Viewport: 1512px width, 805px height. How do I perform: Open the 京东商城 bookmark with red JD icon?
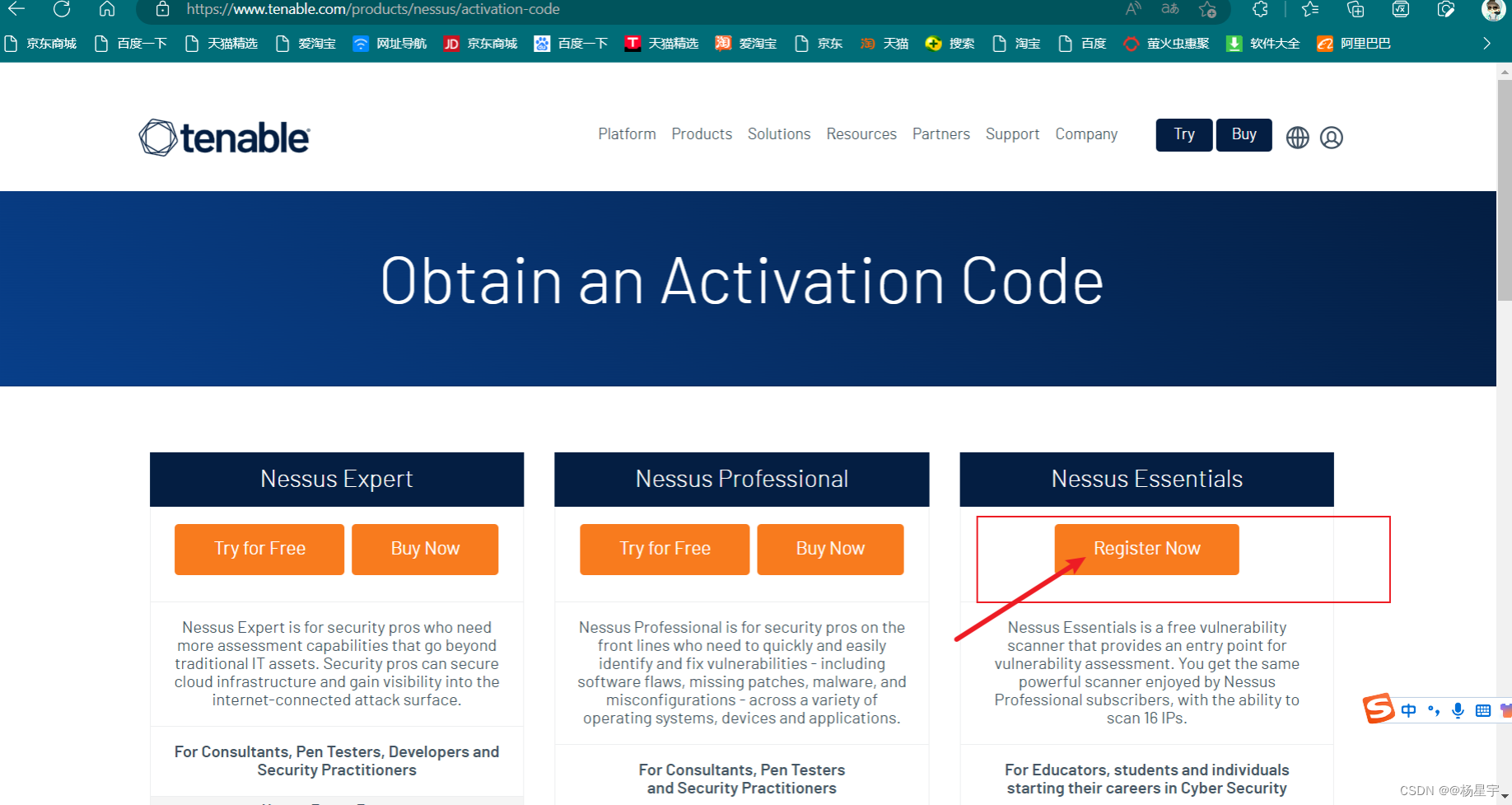click(480, 44)
